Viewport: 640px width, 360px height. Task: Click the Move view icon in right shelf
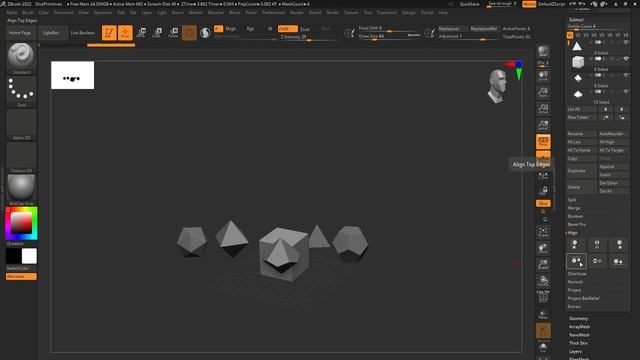(543, 249)
